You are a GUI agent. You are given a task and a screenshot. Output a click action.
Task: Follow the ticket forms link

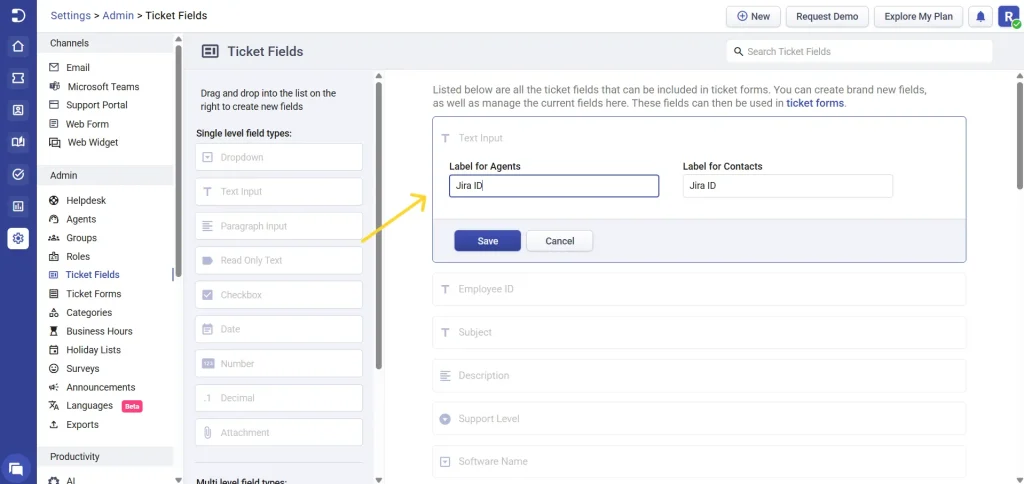click(815, 103)
